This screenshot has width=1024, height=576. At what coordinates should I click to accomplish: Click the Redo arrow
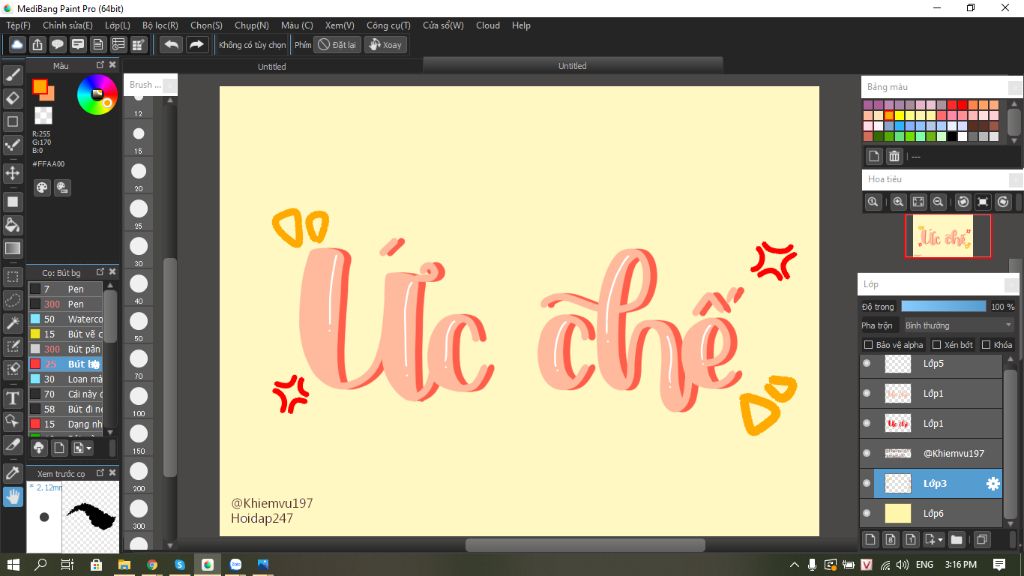[x=196, y=44]
